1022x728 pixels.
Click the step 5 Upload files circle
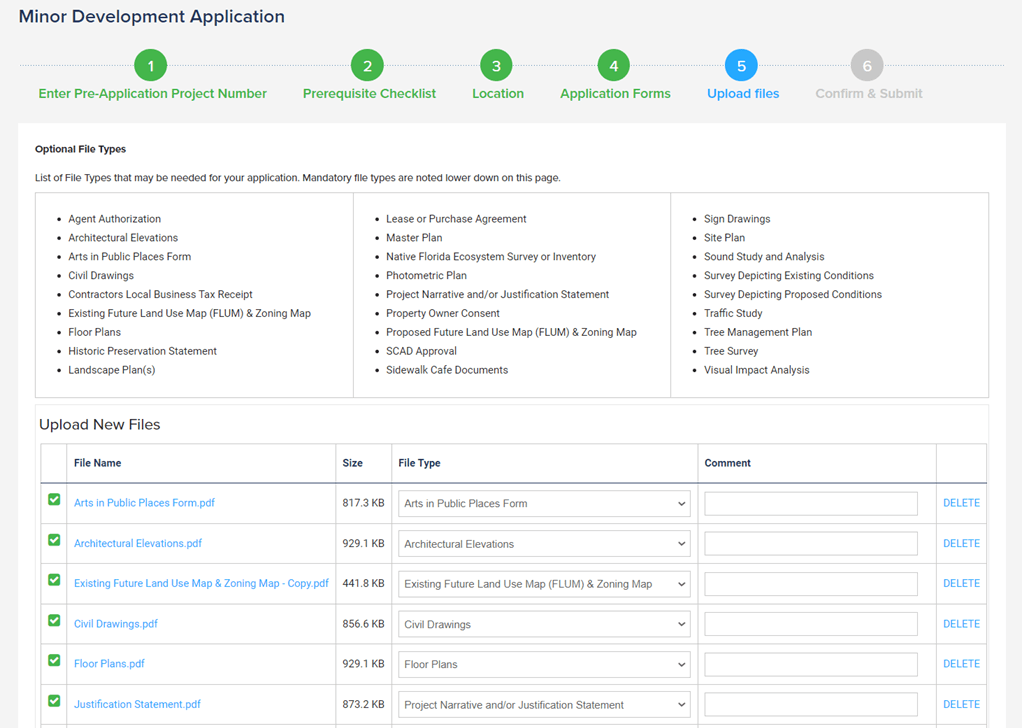(741, 66)
